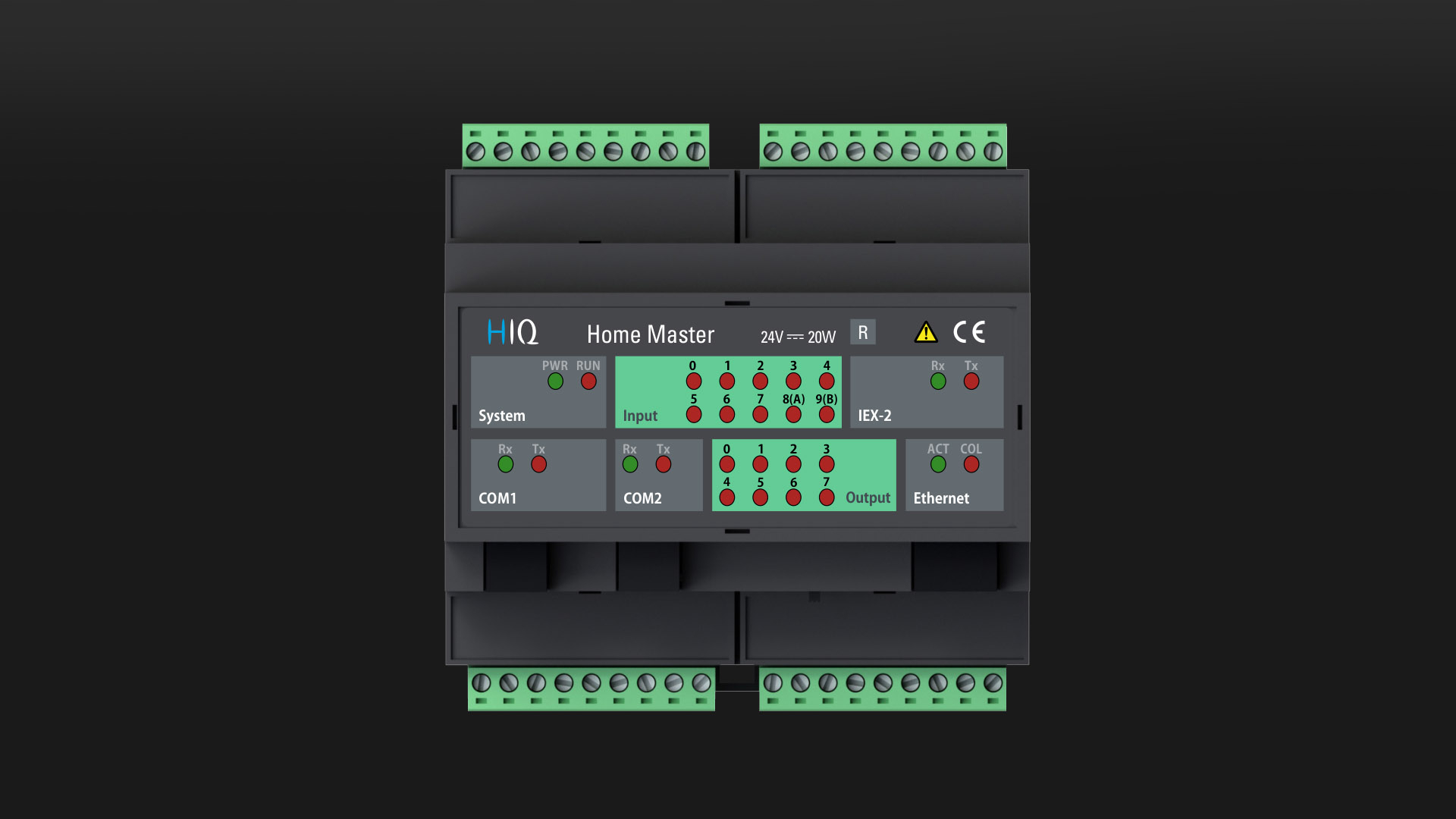Click the COM2 red Tx LED
Screen dimensions: 1456x819
click(x=664, y=464)
